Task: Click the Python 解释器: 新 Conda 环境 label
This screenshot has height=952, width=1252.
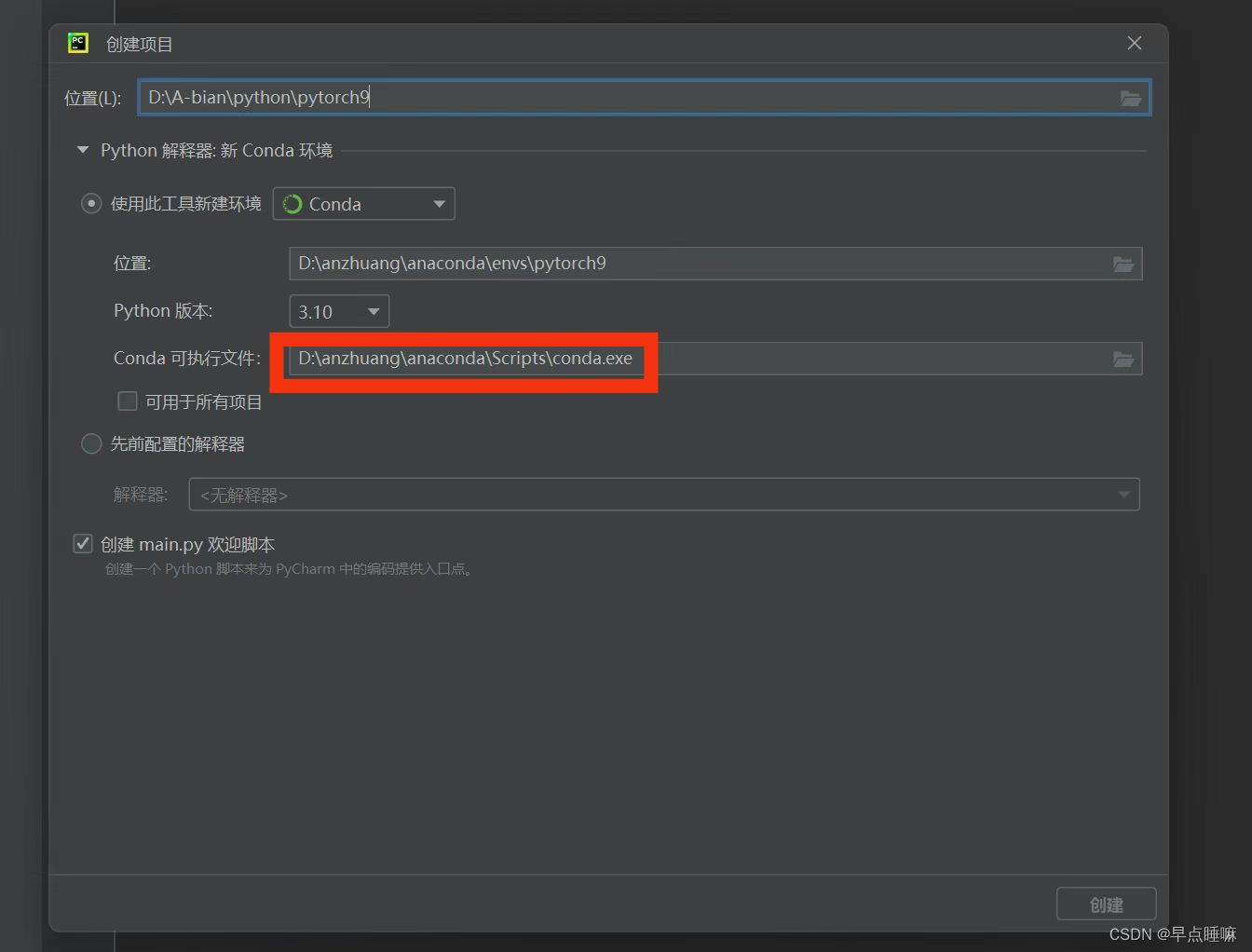Action: pos(216,150)
